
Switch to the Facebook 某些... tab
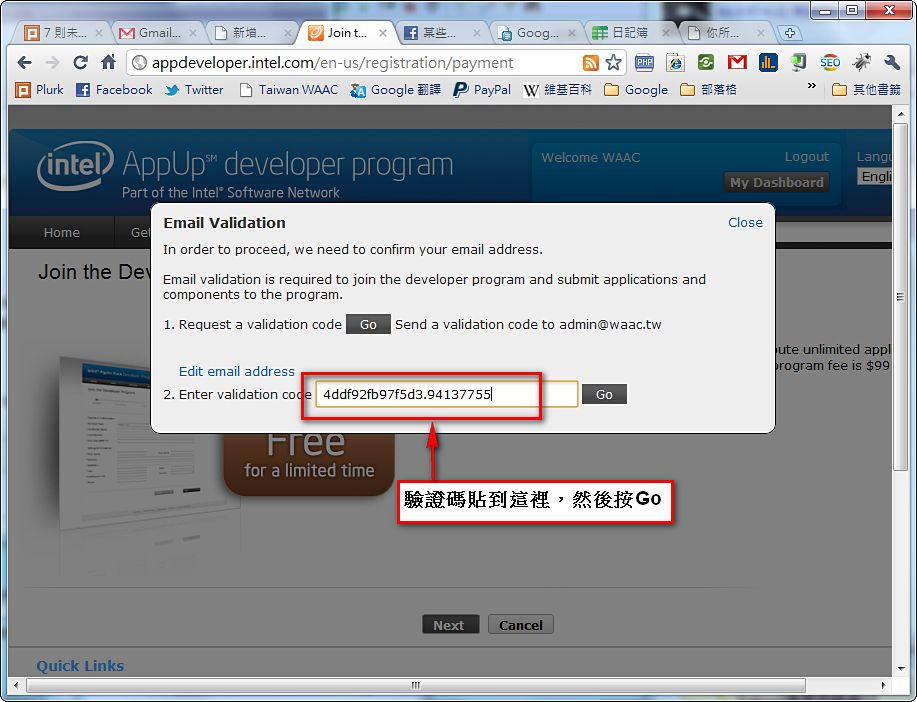point(441,33)
